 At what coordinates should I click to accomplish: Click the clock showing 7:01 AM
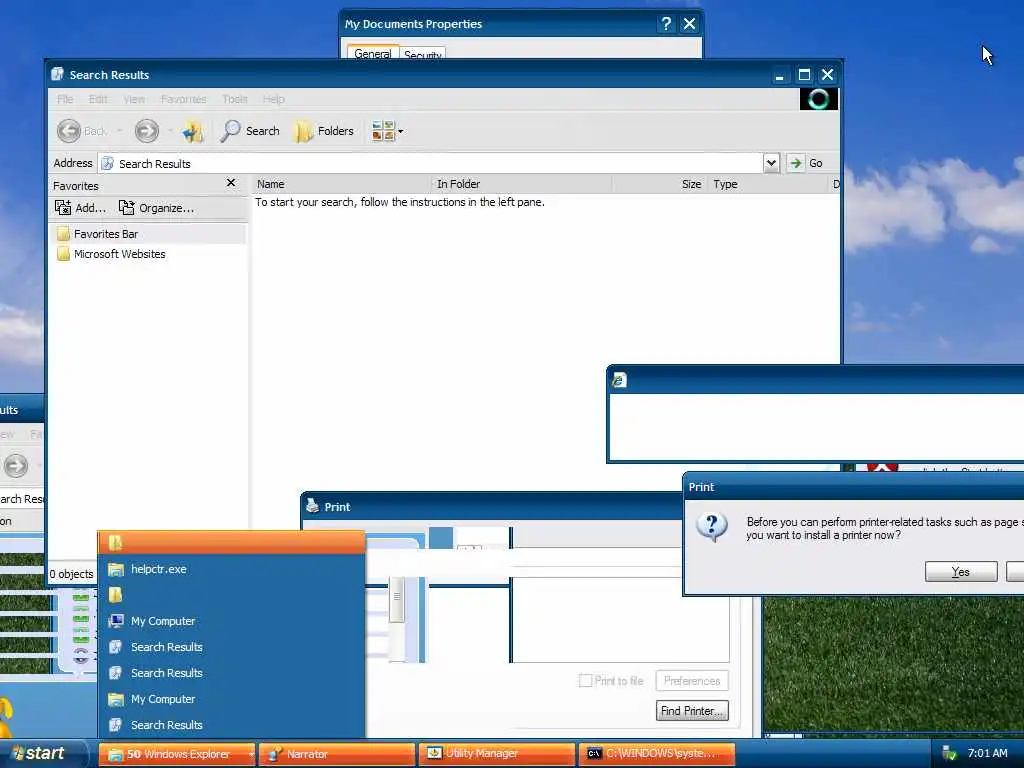(x=987, y=754)
